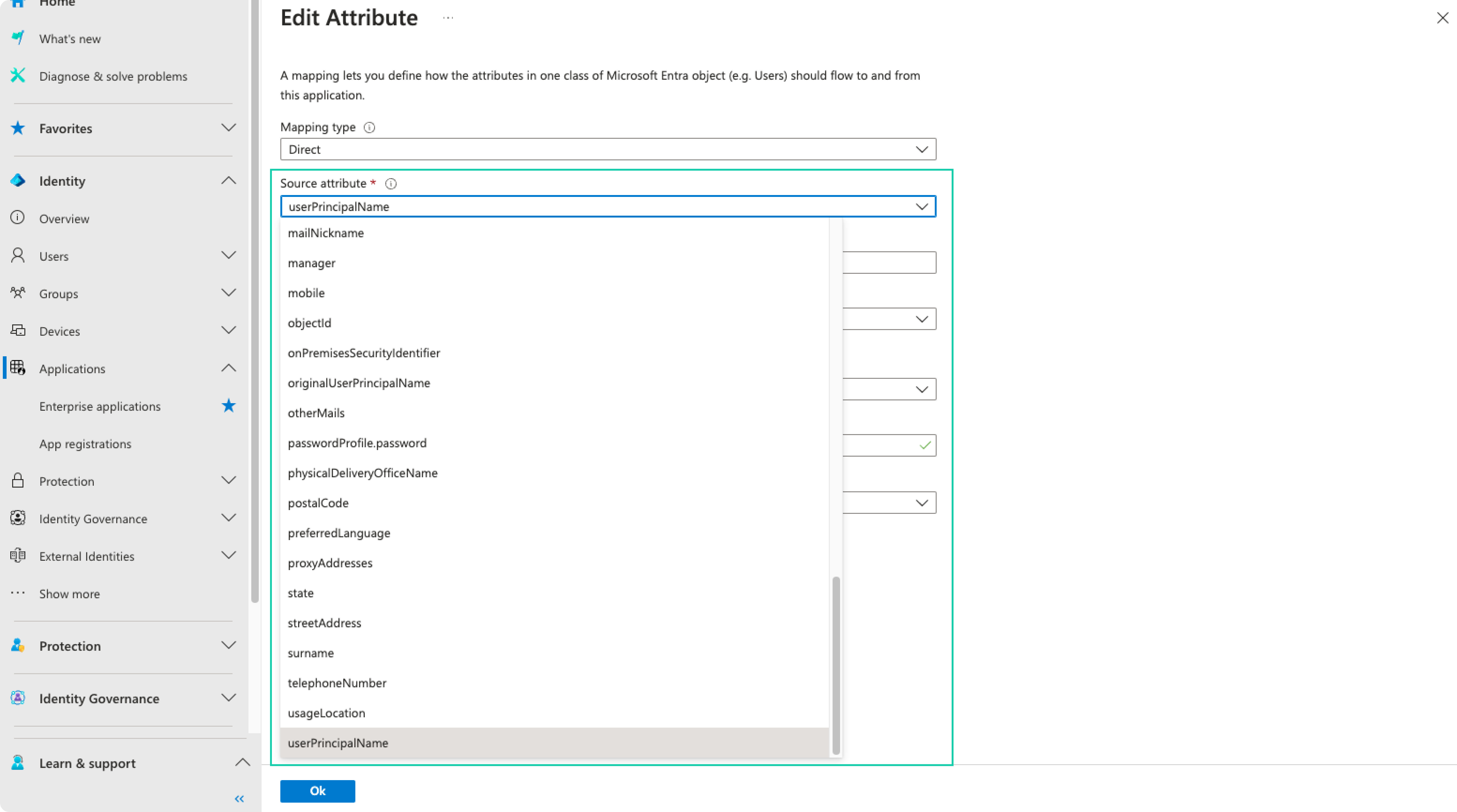The image size is (1457, 812).
Task: Open Enterprise applications in sidebar
Action: coord(100,406)
